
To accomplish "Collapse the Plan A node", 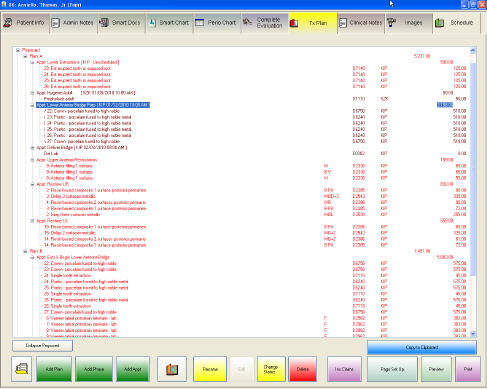I will pos(25,56).
